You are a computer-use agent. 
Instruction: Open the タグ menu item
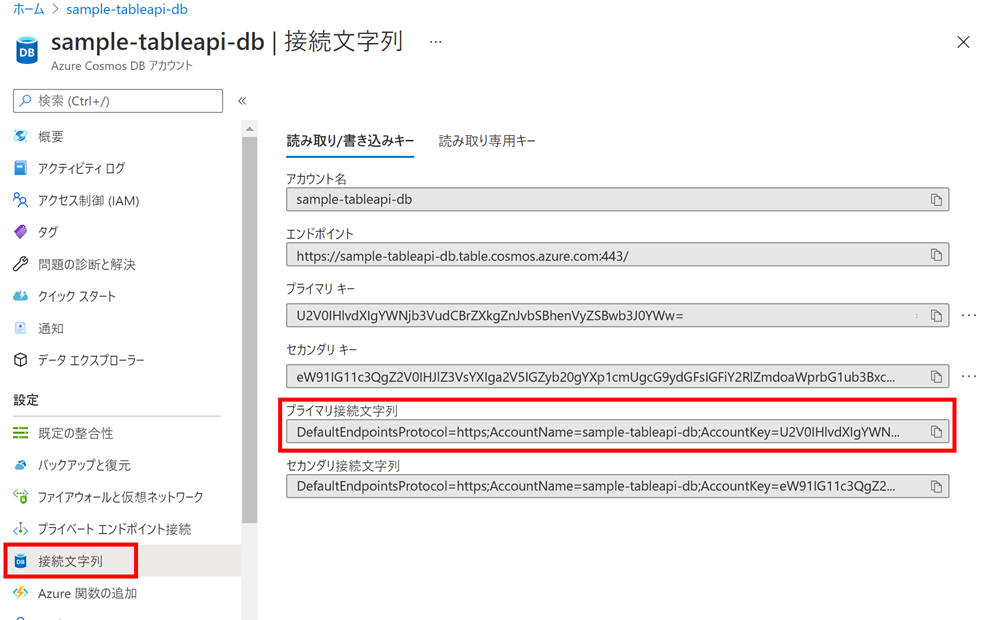47,232
